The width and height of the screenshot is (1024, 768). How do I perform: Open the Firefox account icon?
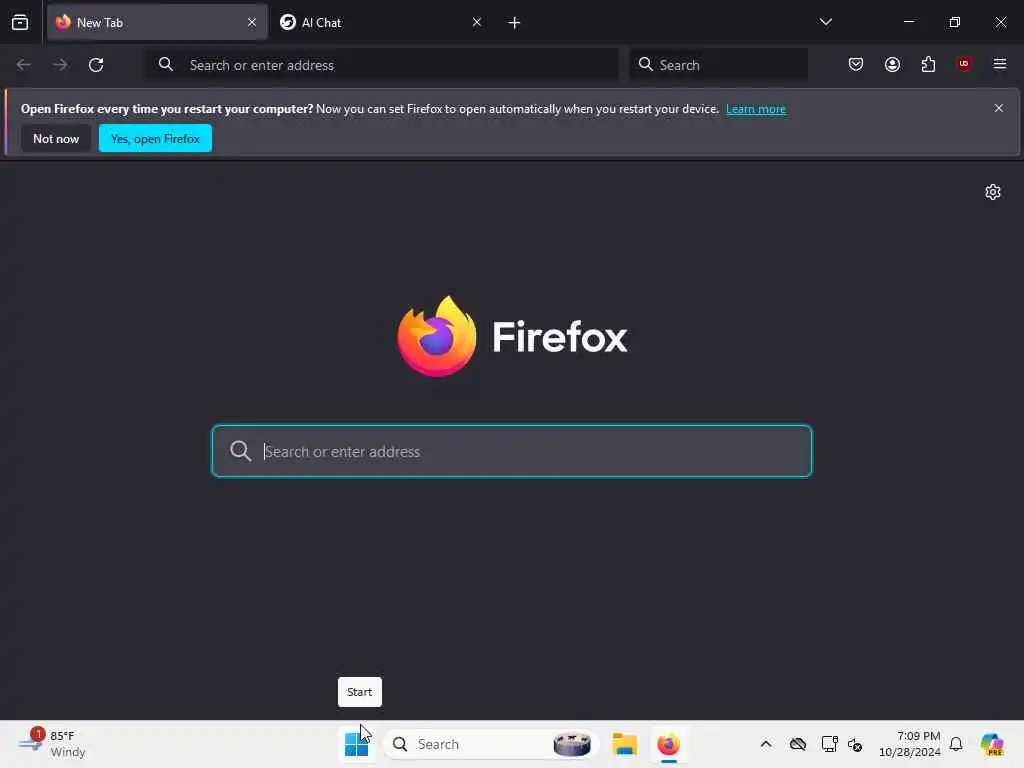point(892,64)
